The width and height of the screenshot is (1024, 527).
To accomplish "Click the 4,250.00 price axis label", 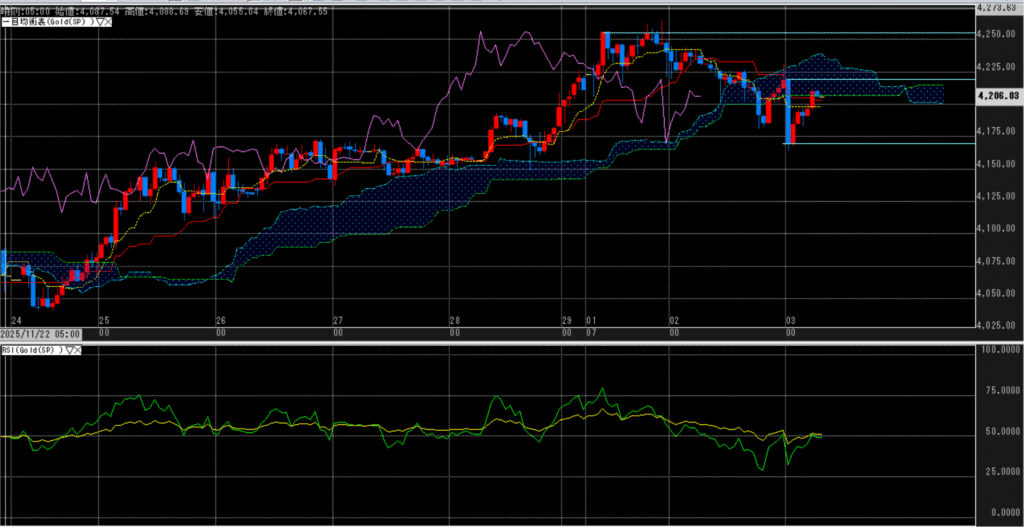I will pyautogui.click(x=997, y=34).
